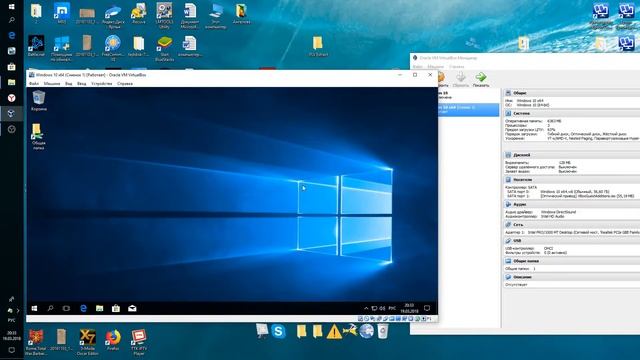
Task: Open File Explorer in guest taskbar
Action: (x=99, y=308)
